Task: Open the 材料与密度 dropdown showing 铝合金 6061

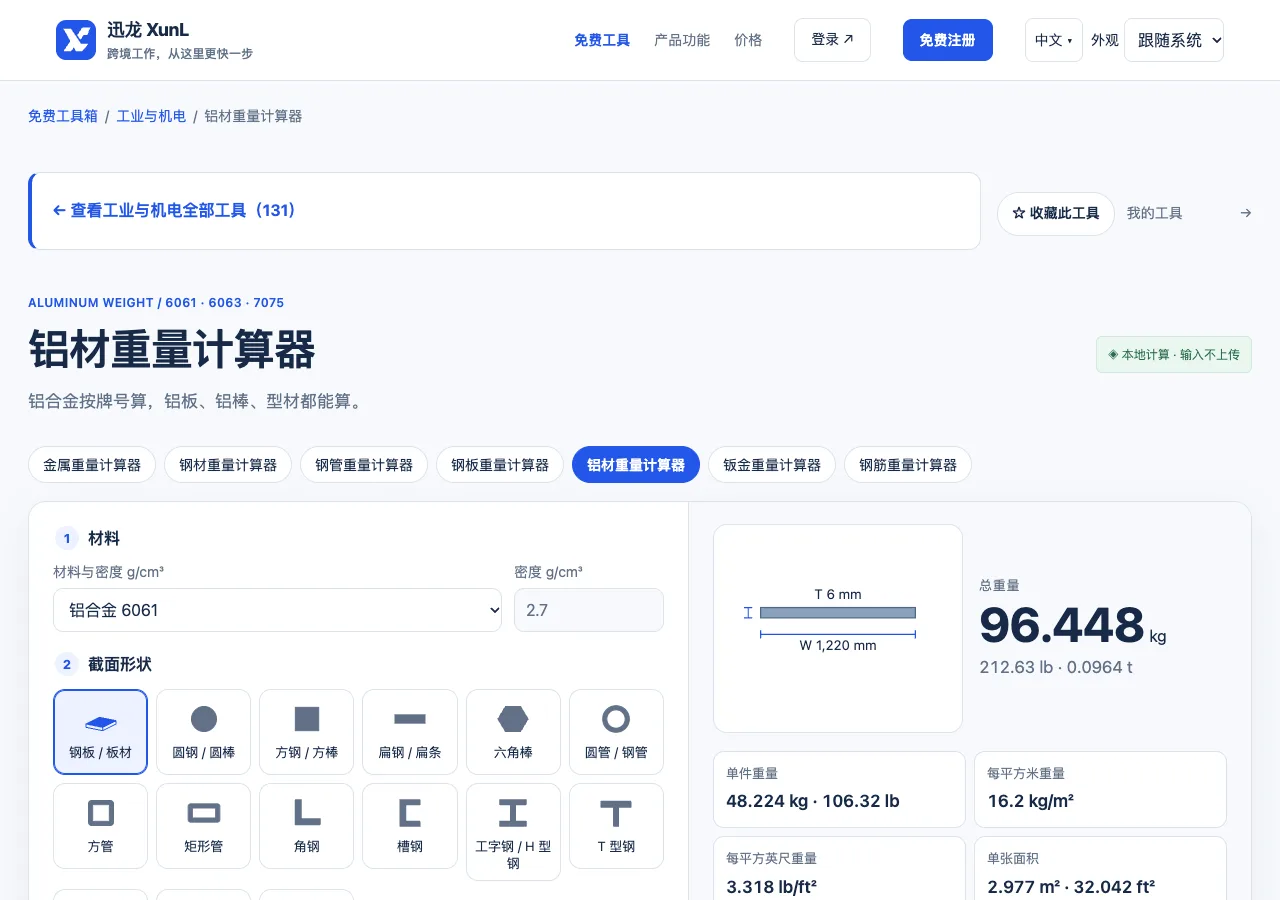Action: click(x=278, y=610)
